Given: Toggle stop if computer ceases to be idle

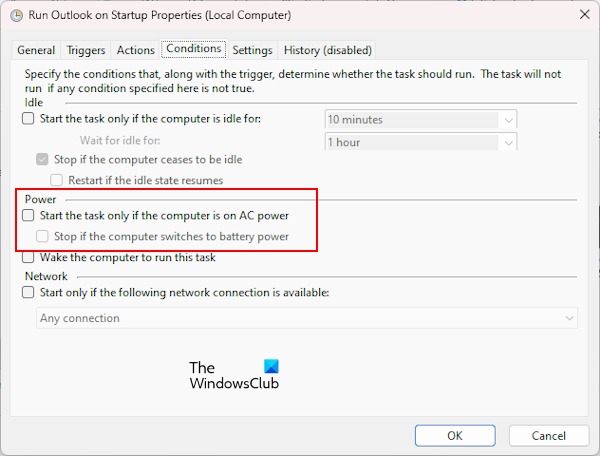Looking at the screenshot, I should [42, 159].
